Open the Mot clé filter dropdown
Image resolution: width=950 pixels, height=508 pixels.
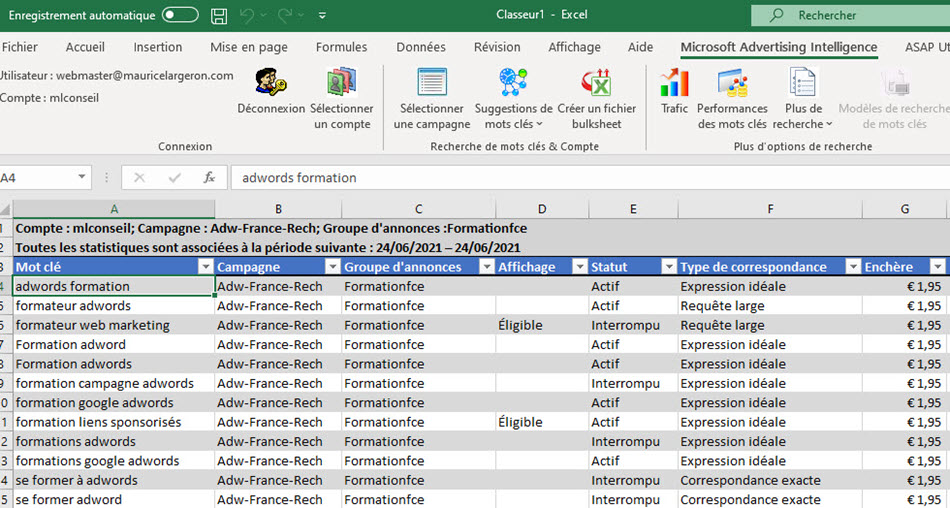pyautogui.click(x=206, y=267)
